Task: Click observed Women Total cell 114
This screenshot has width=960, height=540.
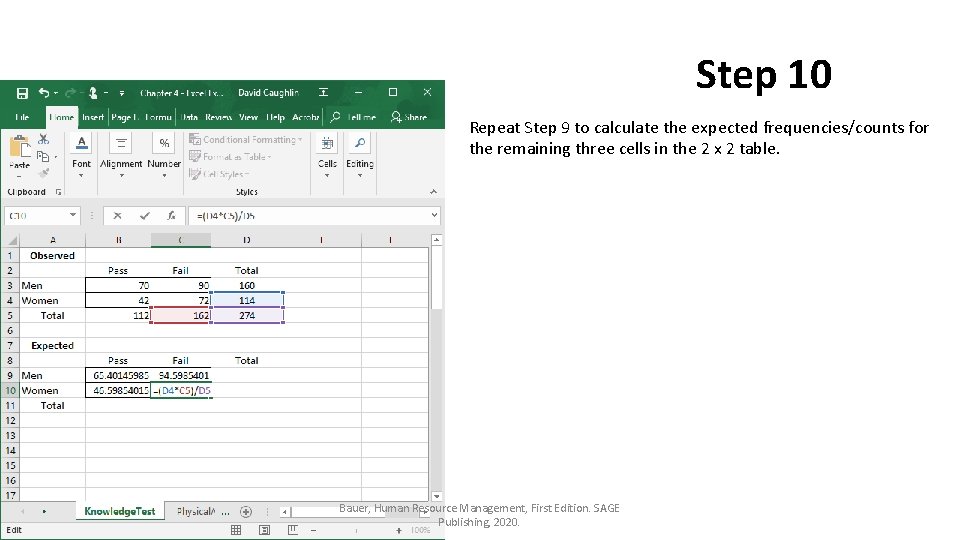Action: pos(247,301)
